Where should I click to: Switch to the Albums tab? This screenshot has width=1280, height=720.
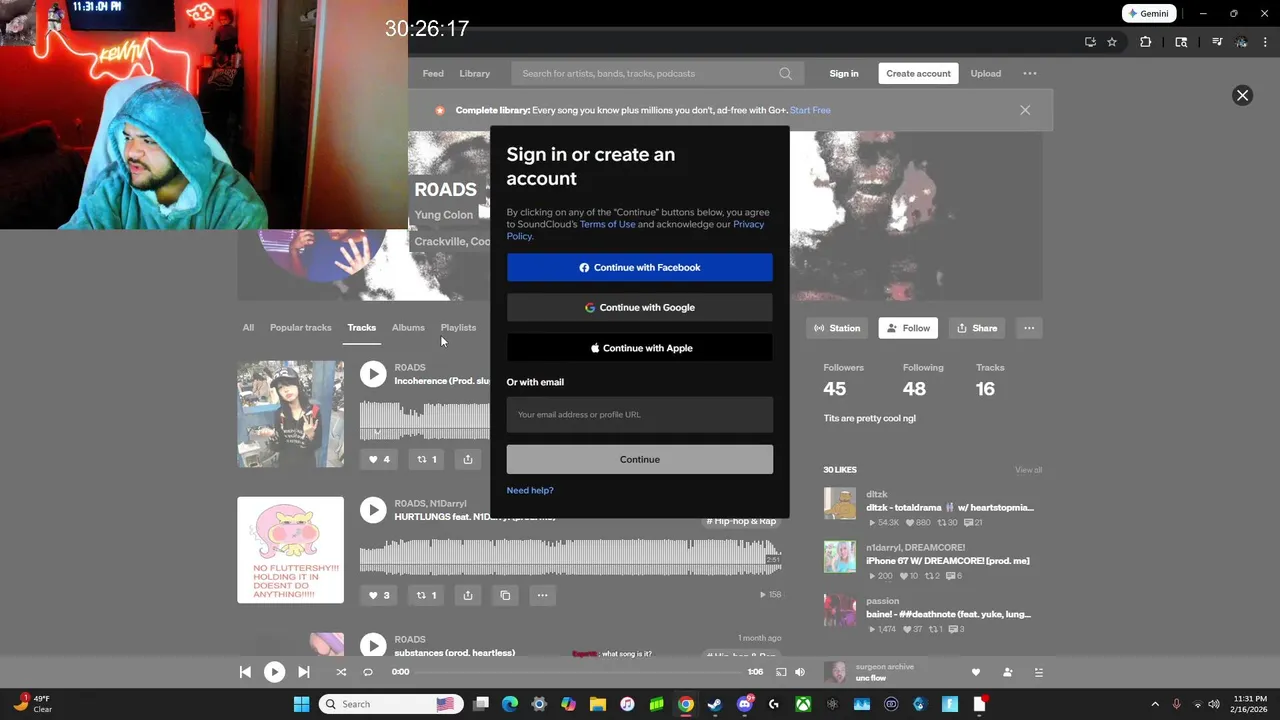(408, 327)
